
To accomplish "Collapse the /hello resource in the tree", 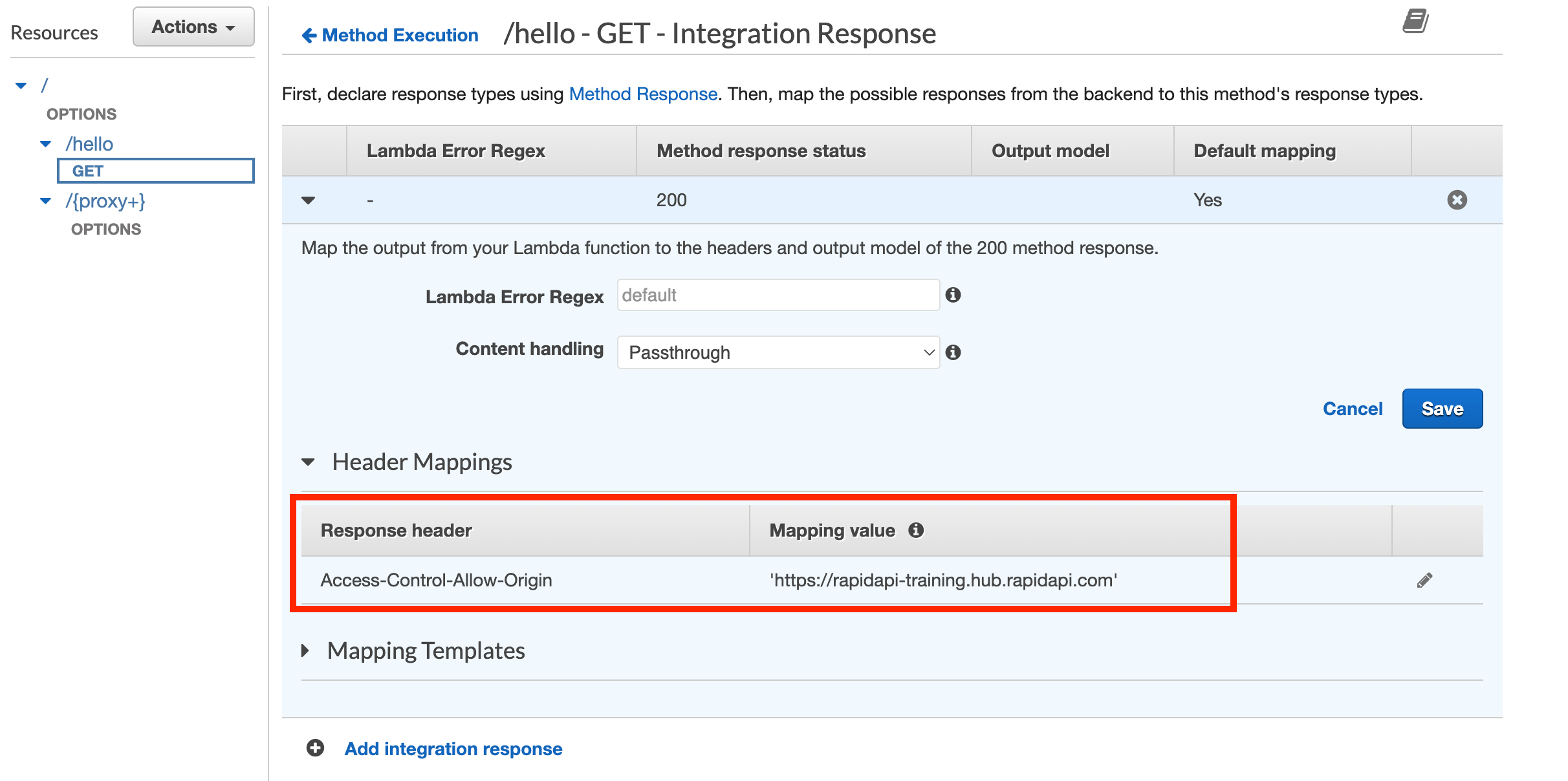I will (45, 143).
